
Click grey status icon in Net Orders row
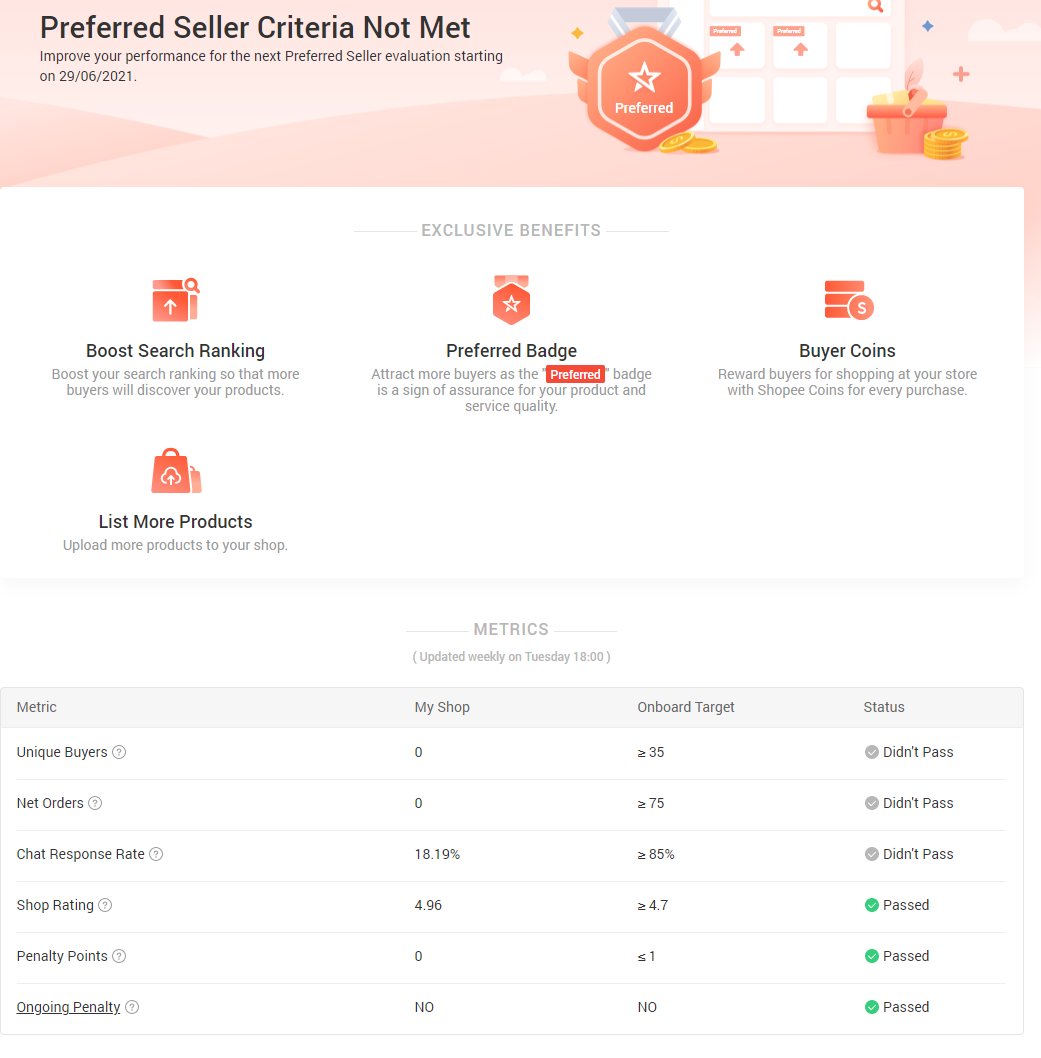872,803
